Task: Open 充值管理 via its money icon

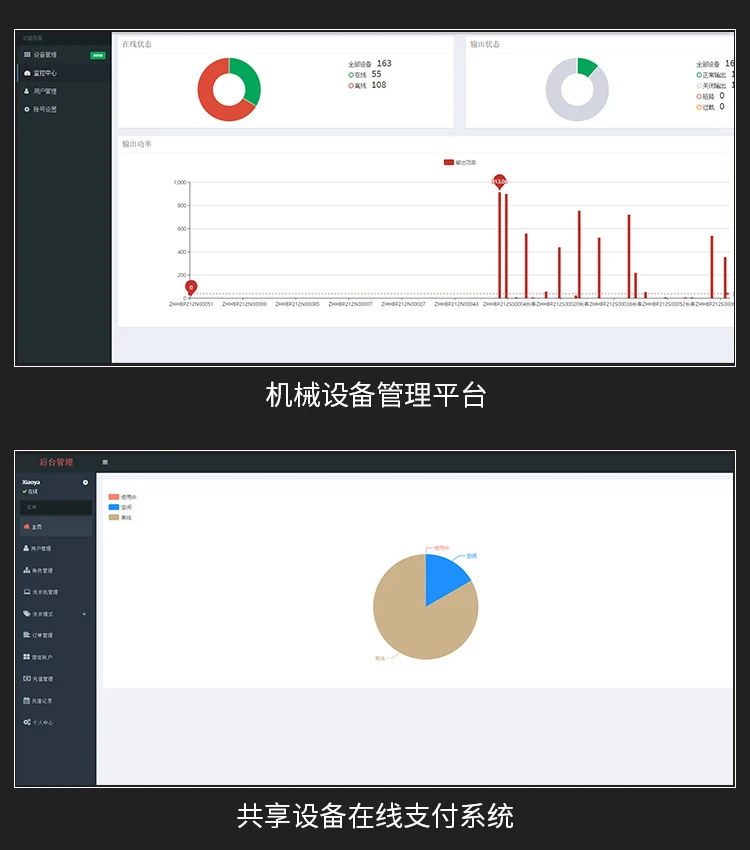Action: tap(27, 679)
